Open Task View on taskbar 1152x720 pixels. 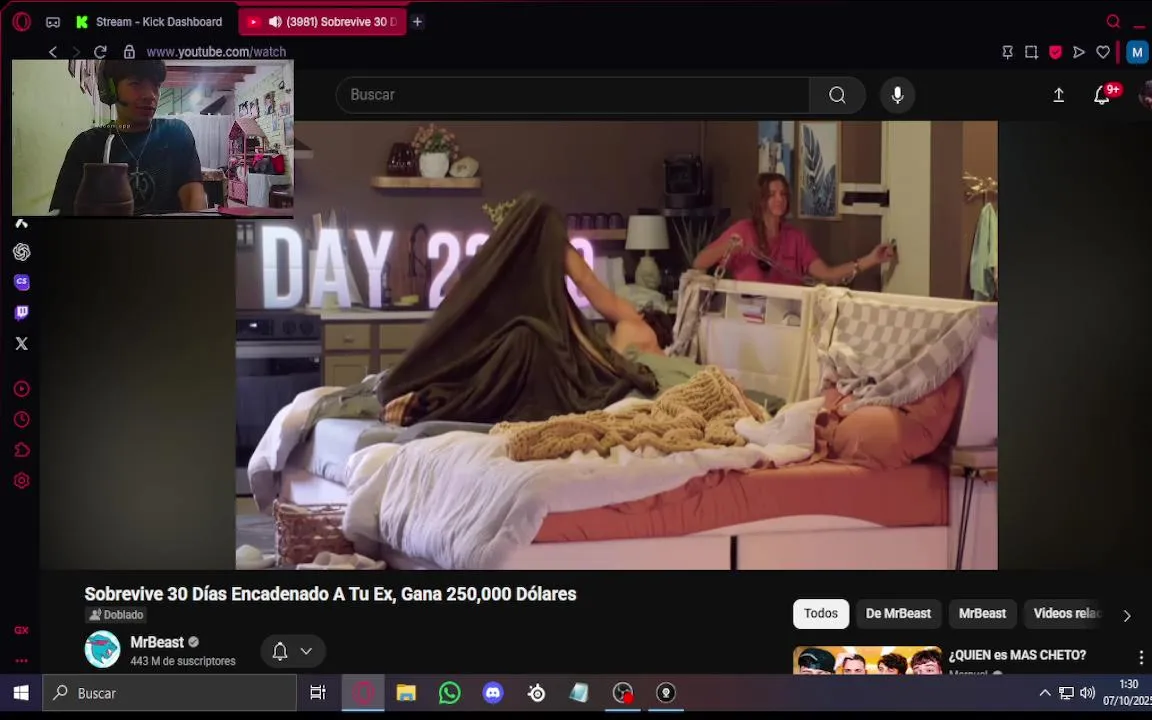tap(318, 693)
